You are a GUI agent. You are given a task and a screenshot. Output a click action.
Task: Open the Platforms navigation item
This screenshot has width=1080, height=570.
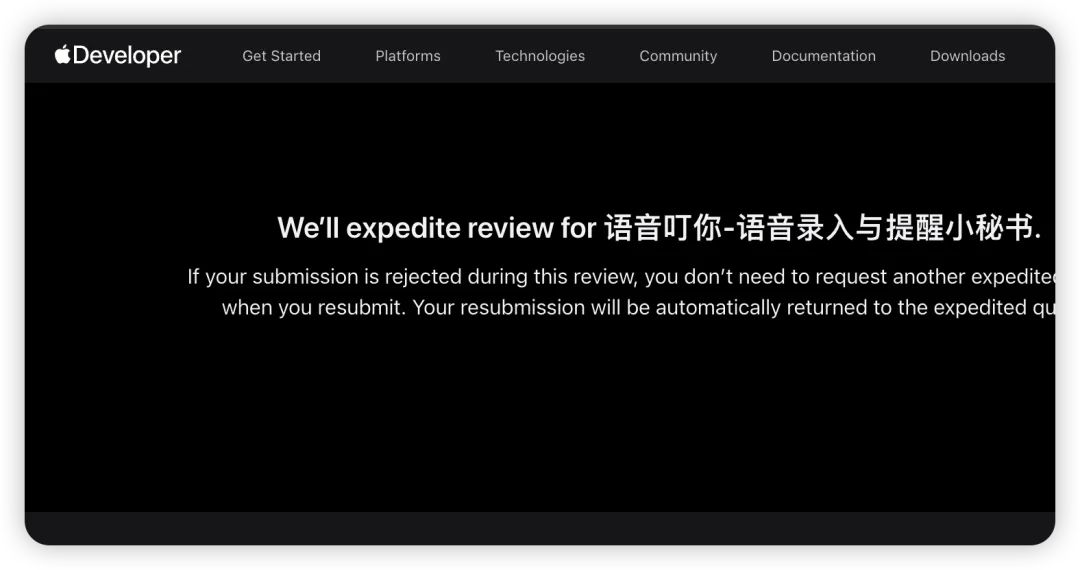(x=408, y=56)
